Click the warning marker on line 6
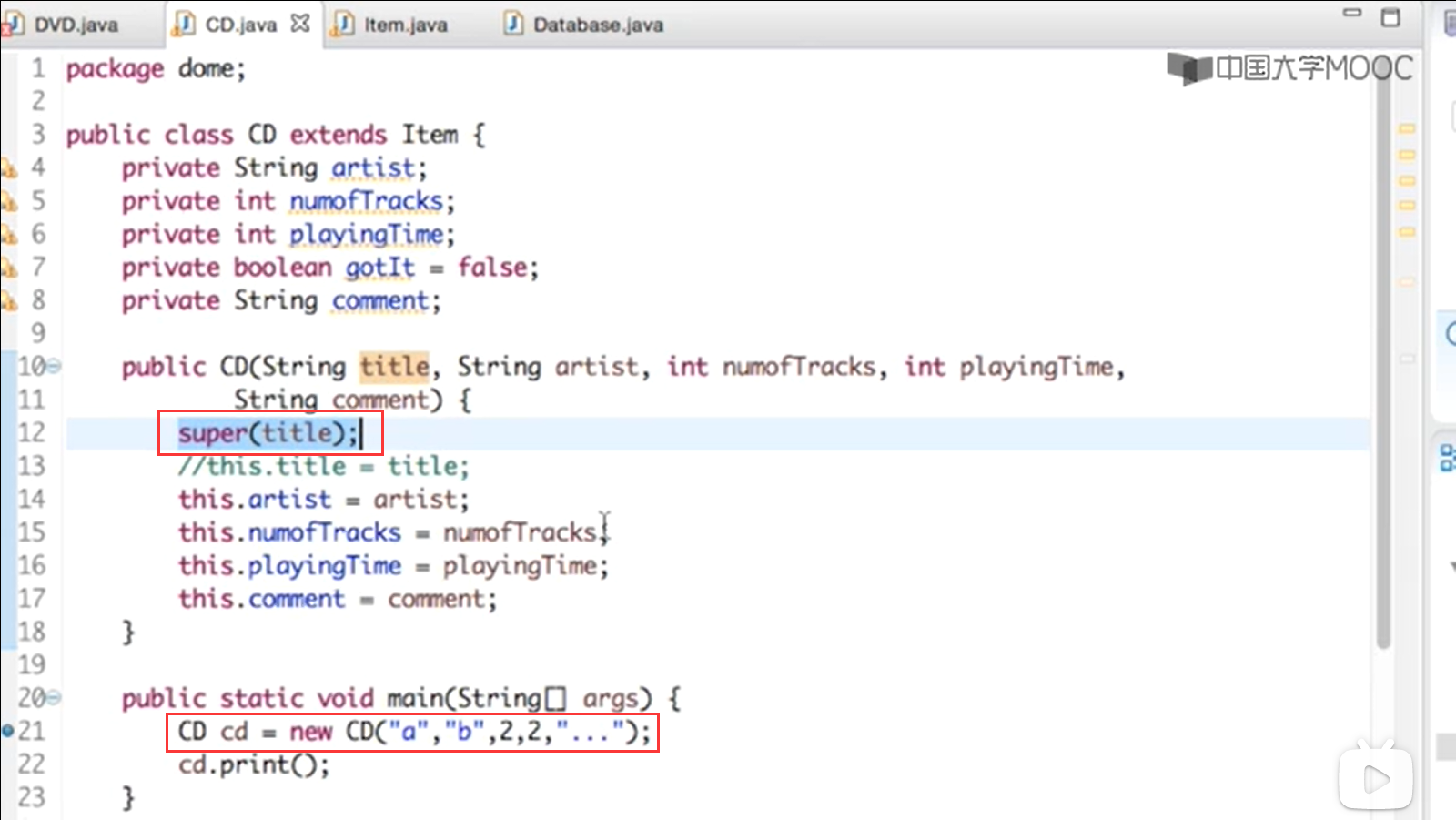Screen dimensions: 1456x820 [8, 234]
